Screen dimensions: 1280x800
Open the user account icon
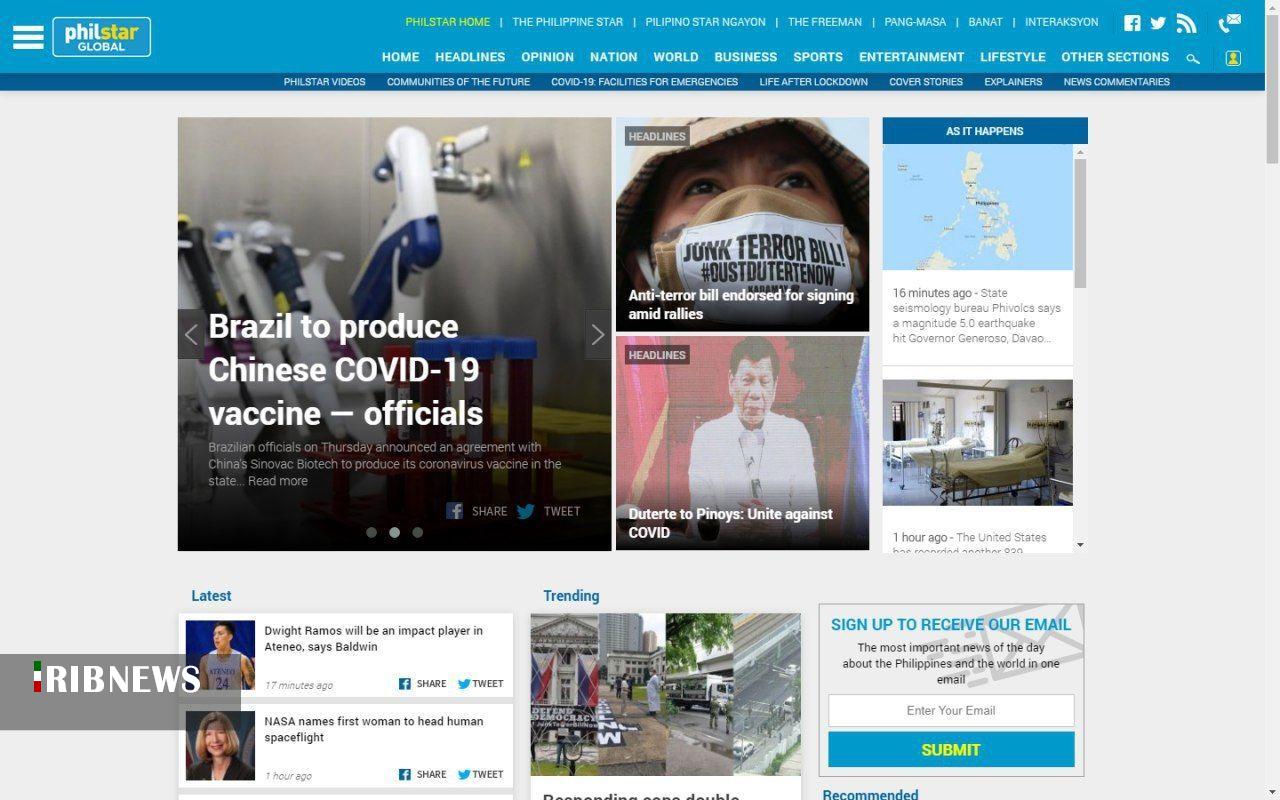click(x=1233, y=58)
